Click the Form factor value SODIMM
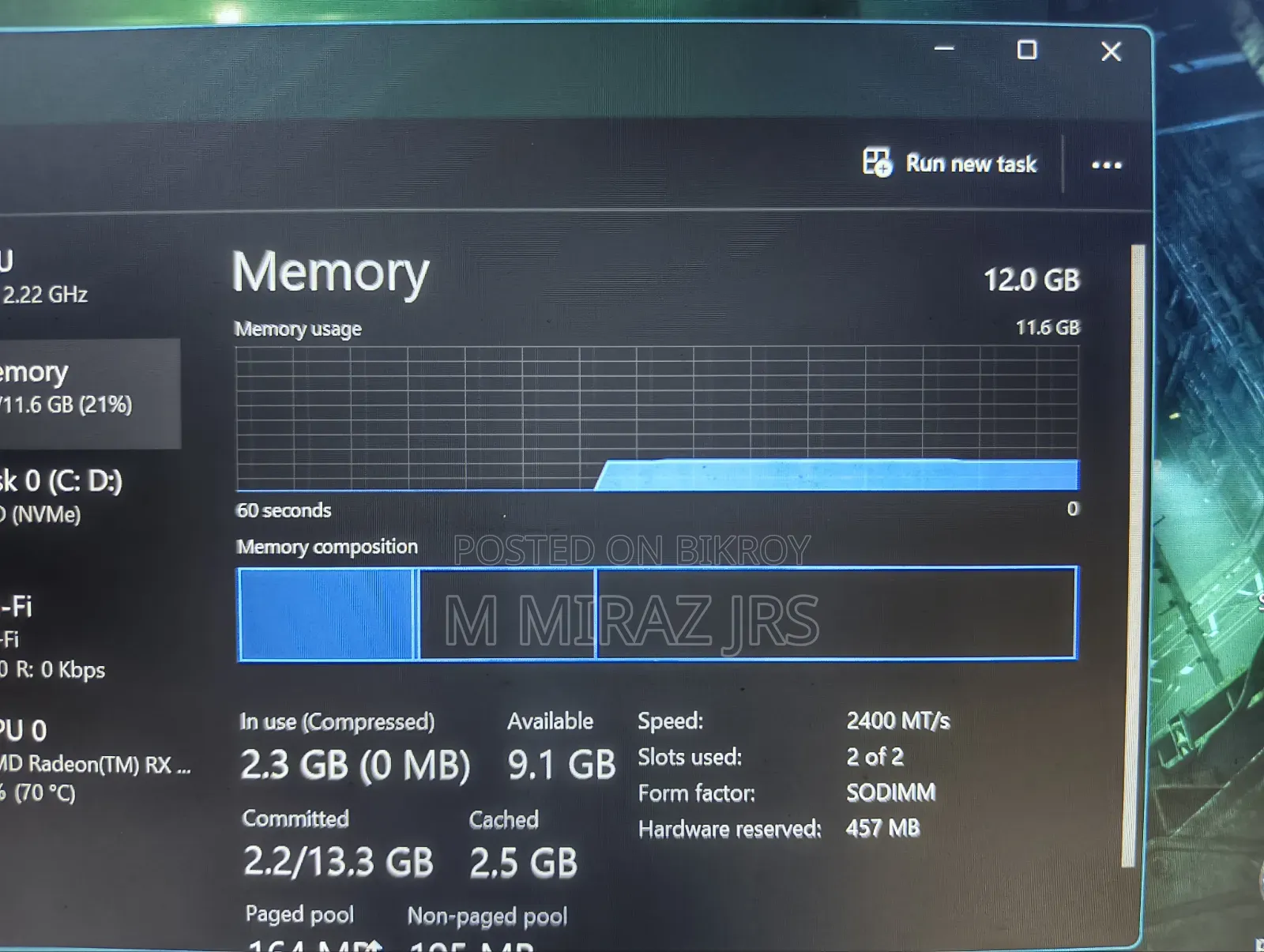Image resolution: width=1264 pixels, height=952 pixels. pyautogui.click(x=890, y=792)
